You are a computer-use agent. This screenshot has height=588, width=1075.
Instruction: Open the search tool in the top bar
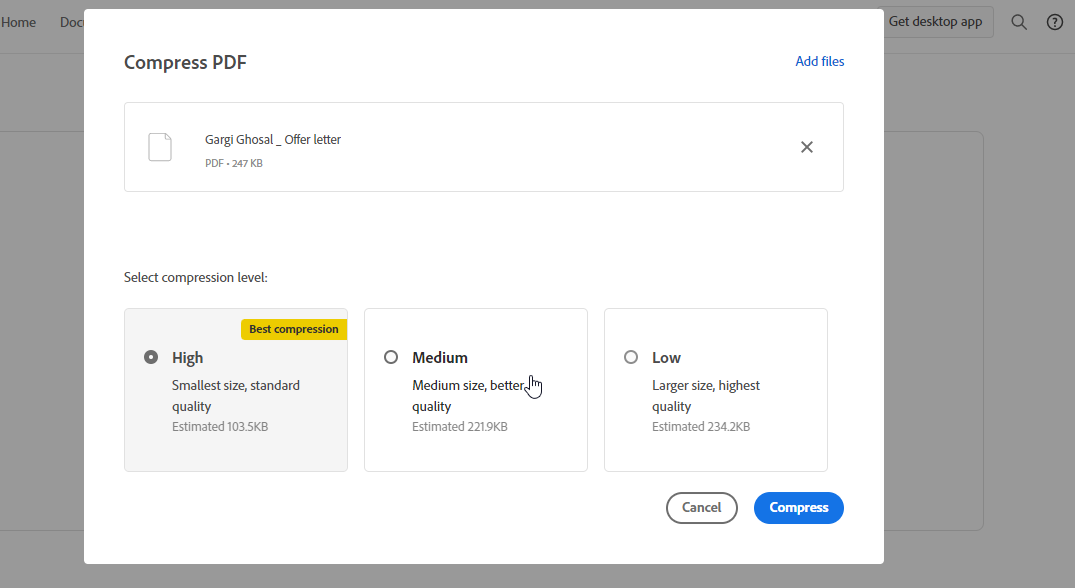pyautogui.click(x=1018, y=22)
